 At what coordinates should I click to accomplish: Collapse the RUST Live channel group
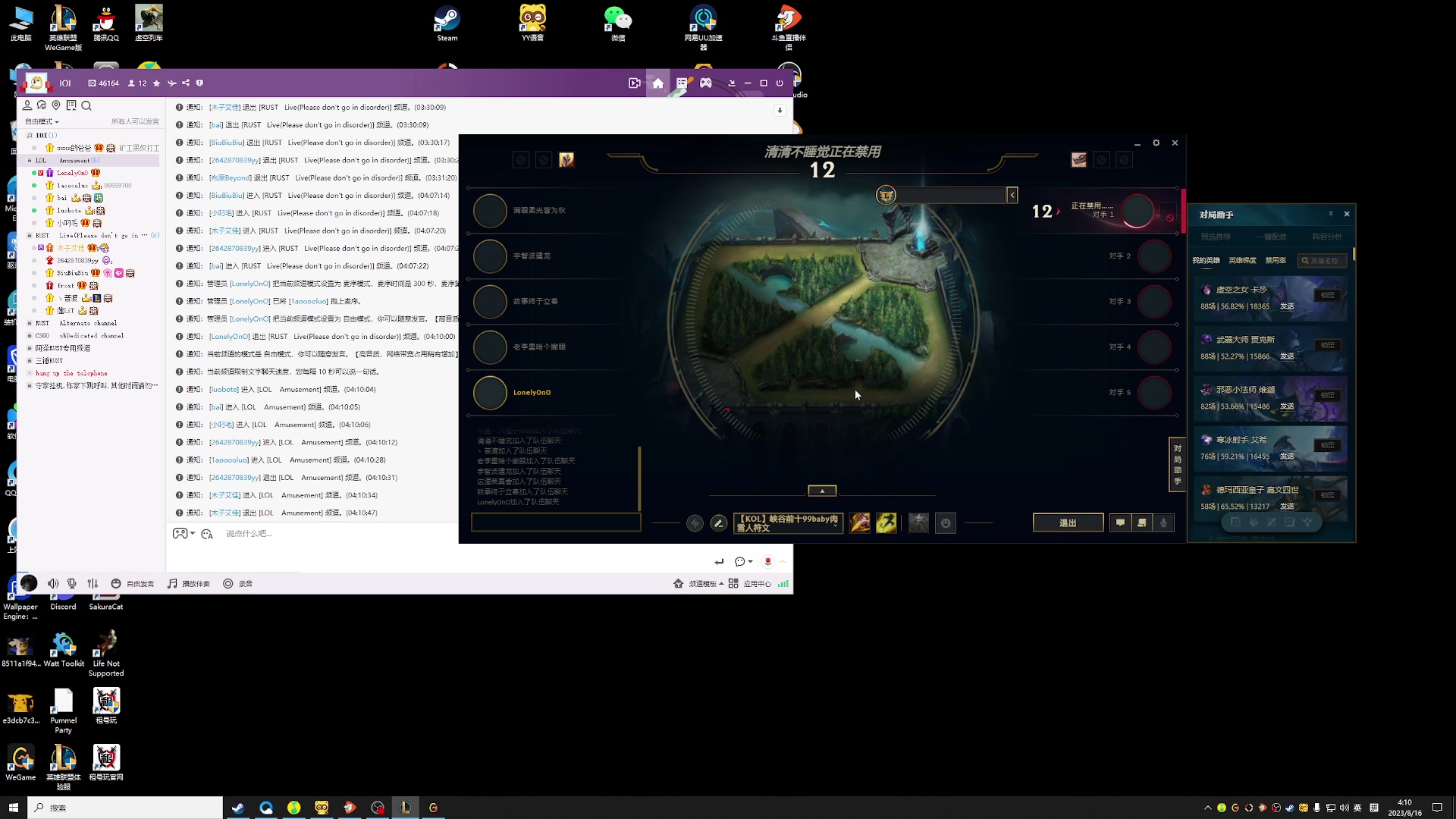click(30, 236)
